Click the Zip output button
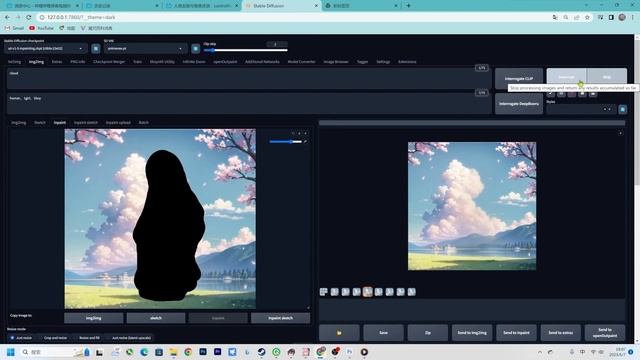 tap(427, 333)
